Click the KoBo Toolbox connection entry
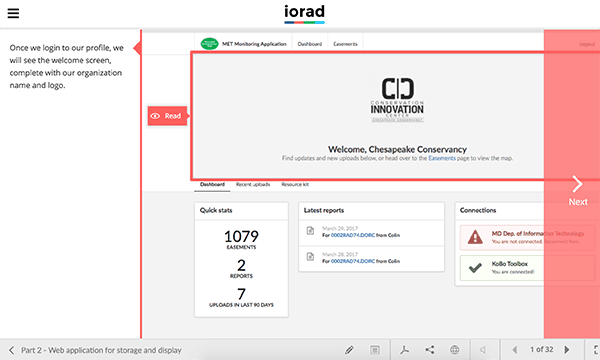 527,268
